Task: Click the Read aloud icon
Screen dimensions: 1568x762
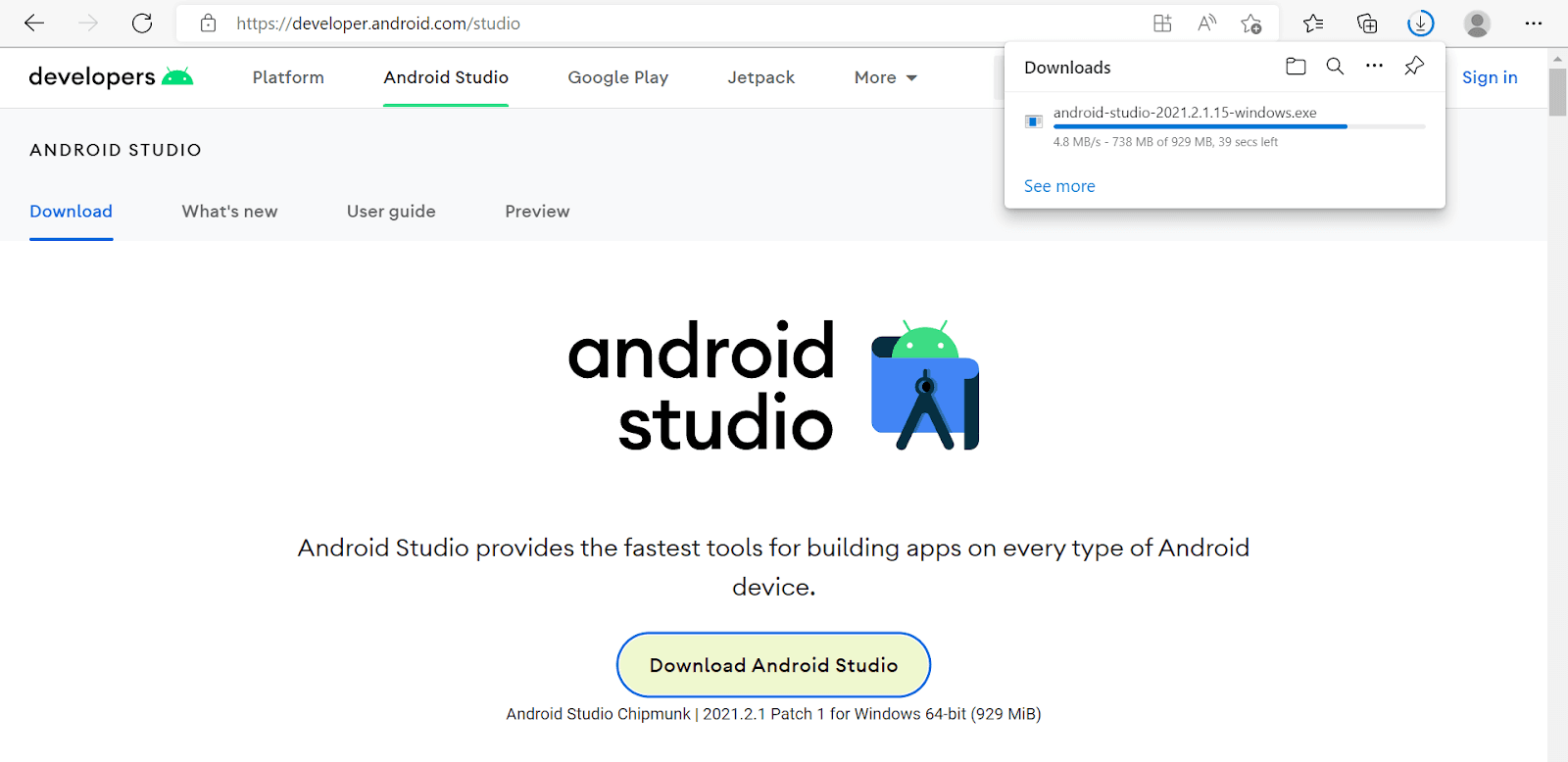Action: [x=1206, y=24]
